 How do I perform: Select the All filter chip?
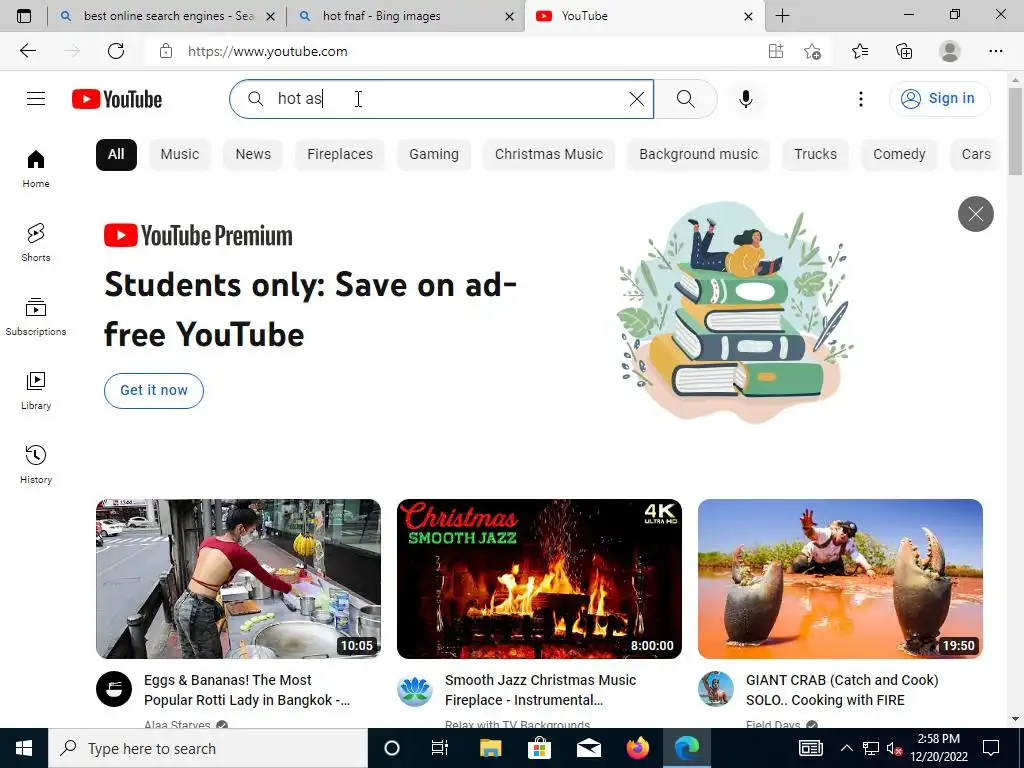click(116, 155)
